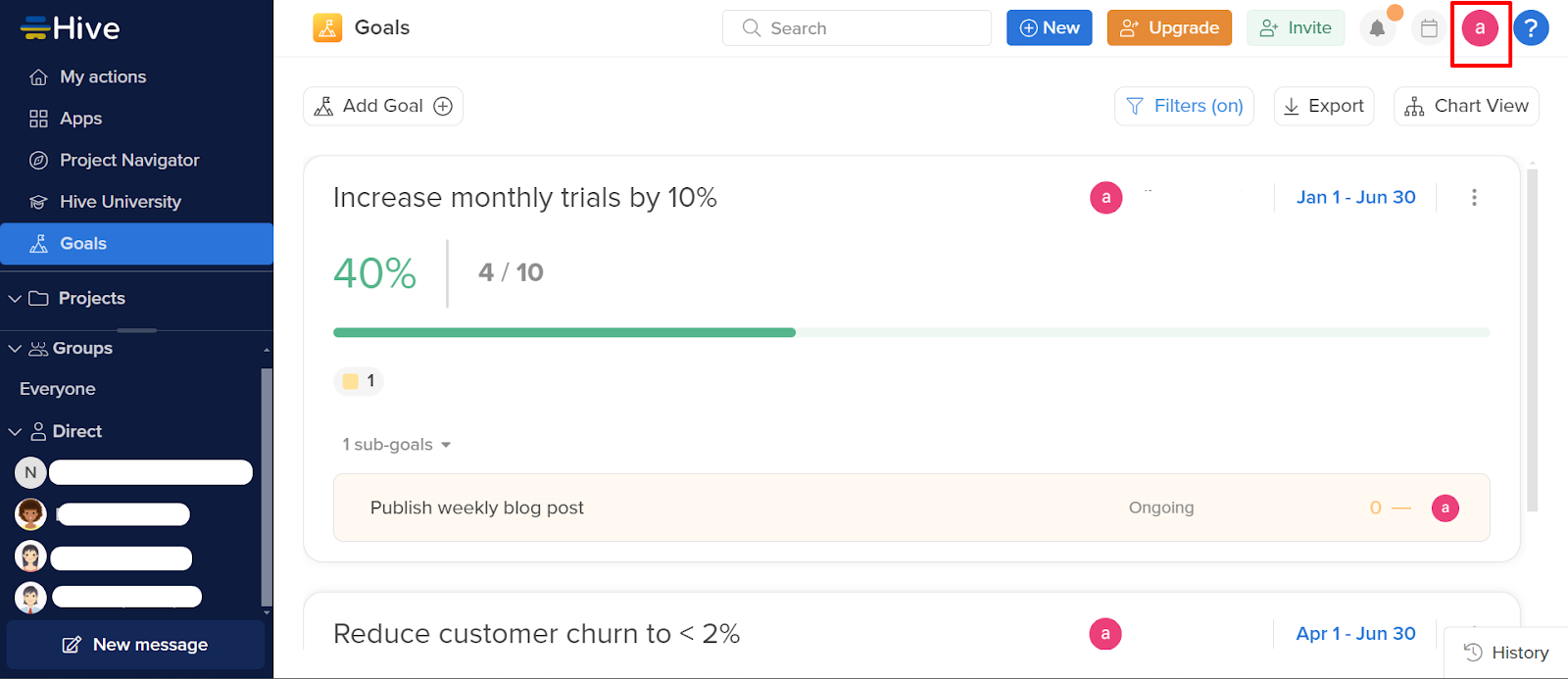Click the Add Goal button

(x=383, y=106)
